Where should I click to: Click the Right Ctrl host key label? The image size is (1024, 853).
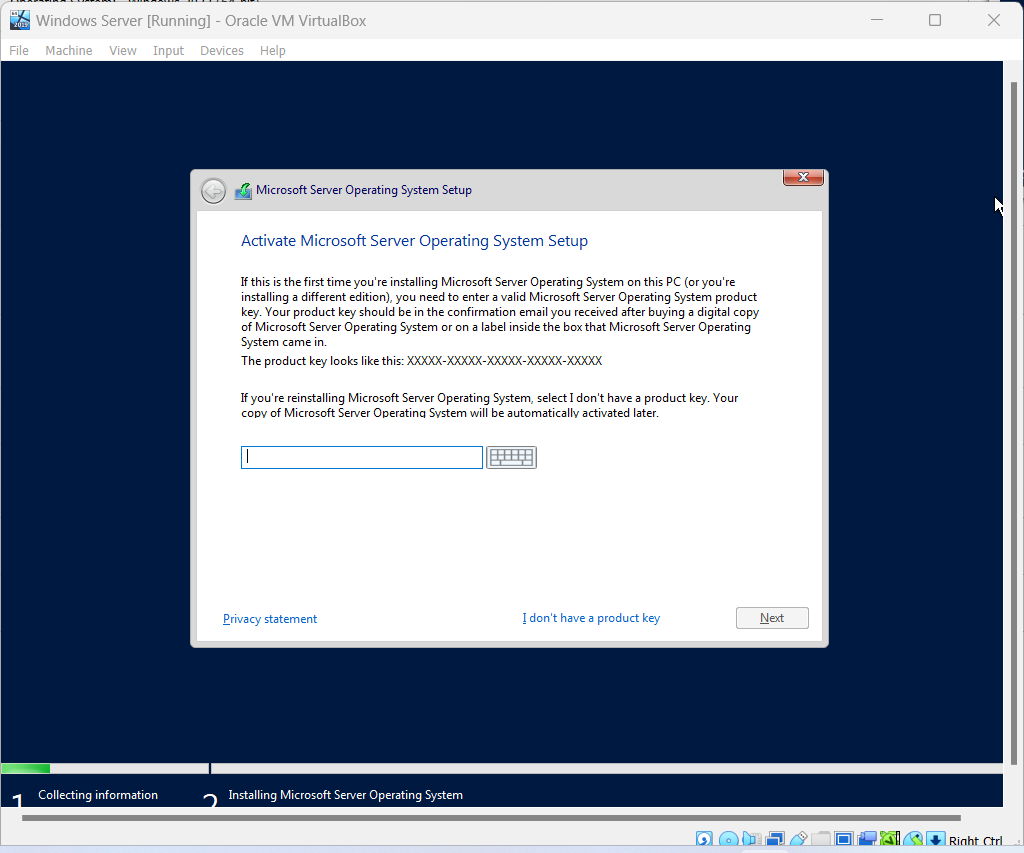tap(975, 841)
